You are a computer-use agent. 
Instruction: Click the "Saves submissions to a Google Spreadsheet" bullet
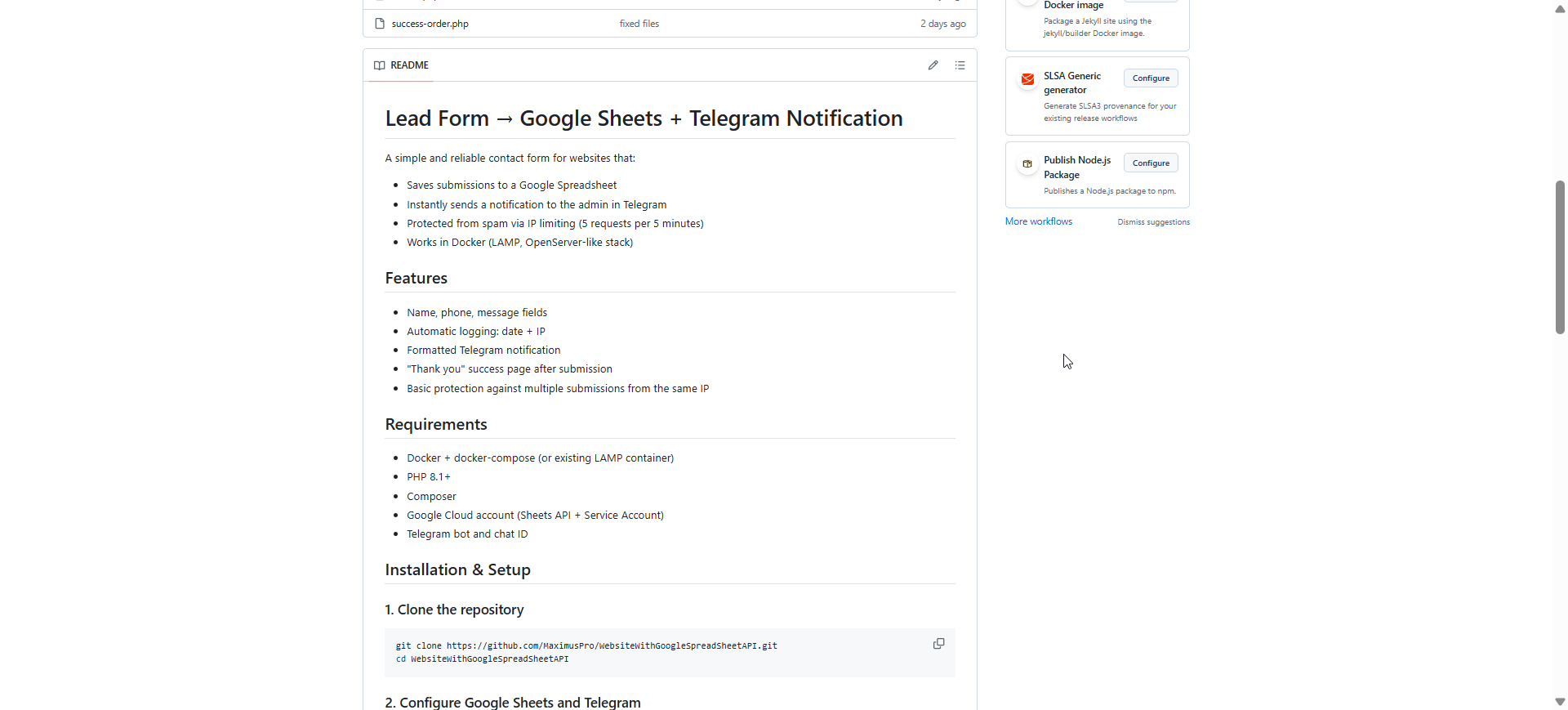pos(511,185)
